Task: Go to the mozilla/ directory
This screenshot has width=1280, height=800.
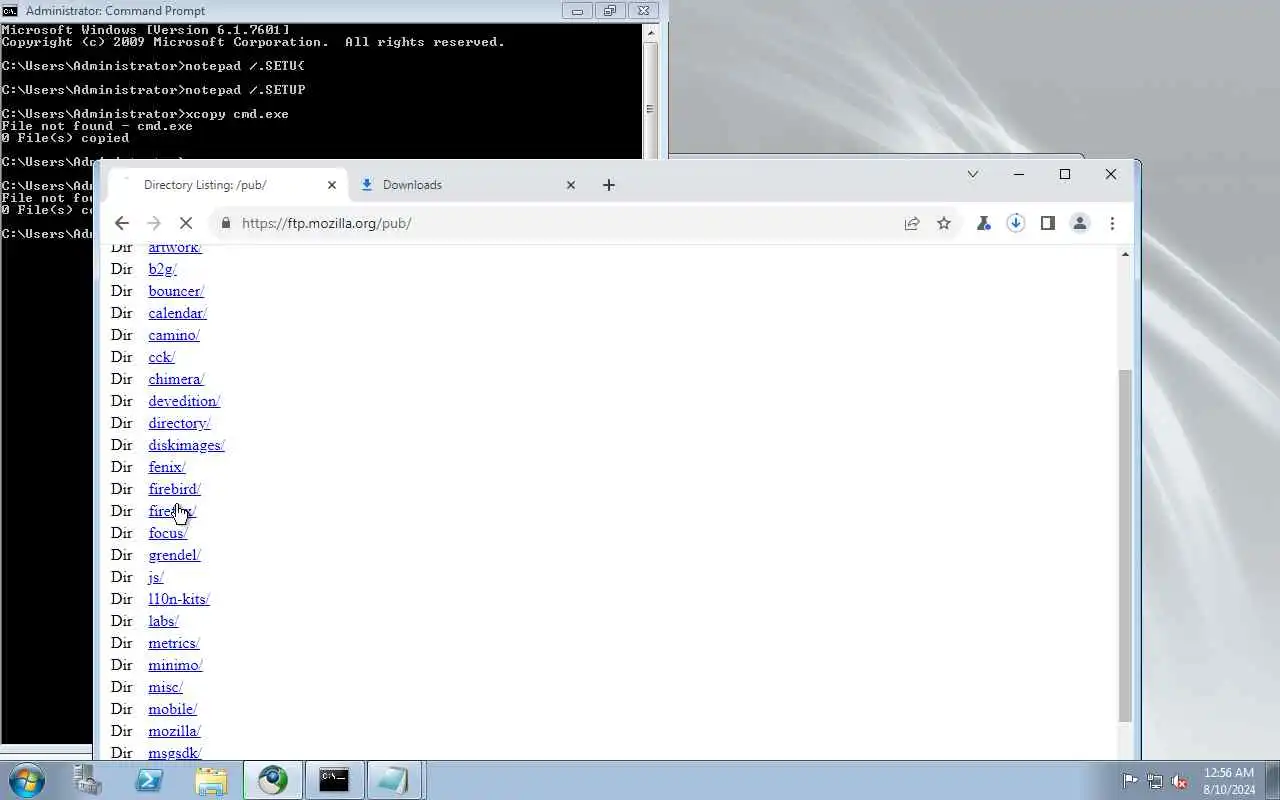Action: 175,731
